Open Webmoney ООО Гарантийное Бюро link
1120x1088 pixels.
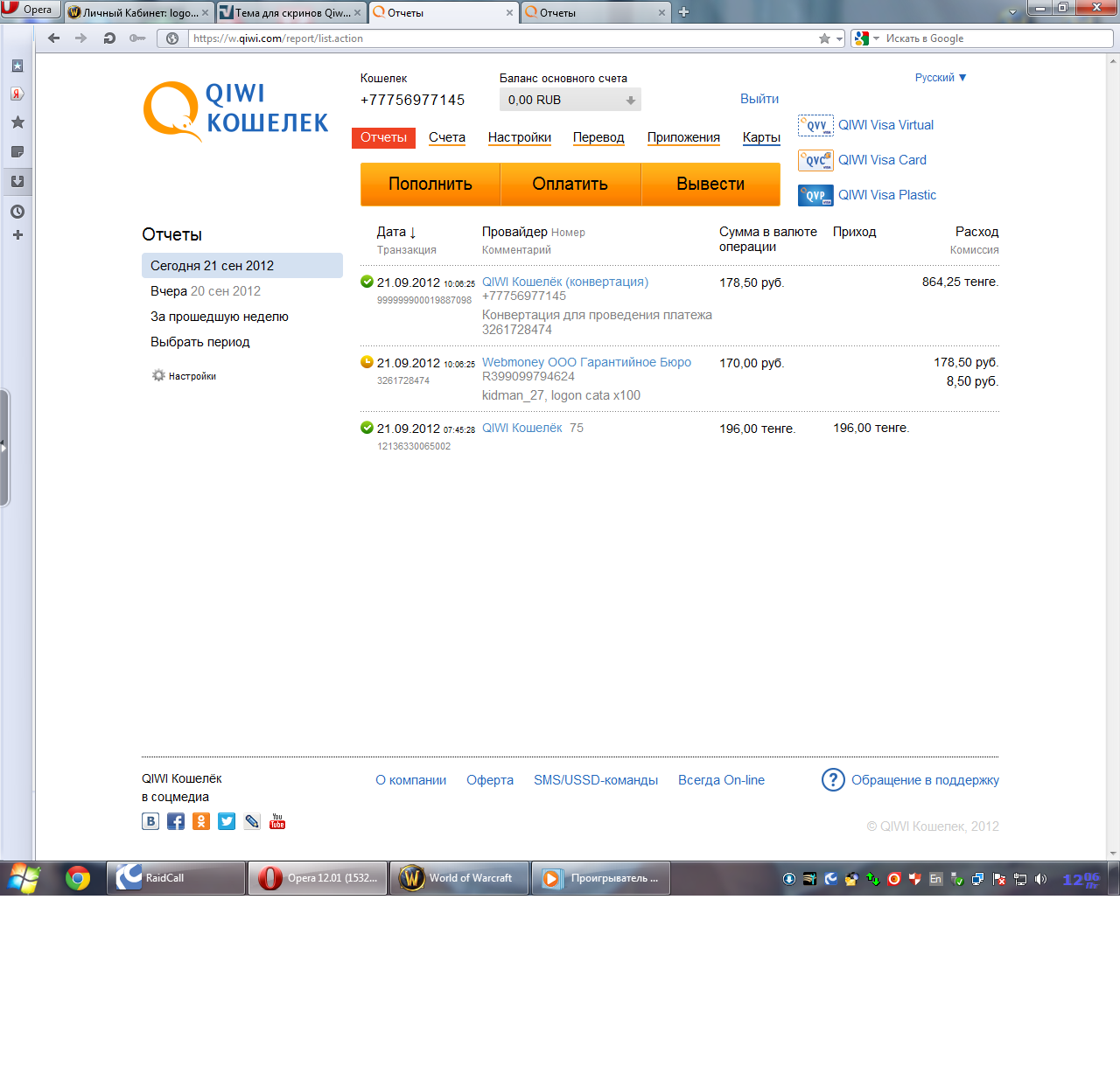coord(586,362)
